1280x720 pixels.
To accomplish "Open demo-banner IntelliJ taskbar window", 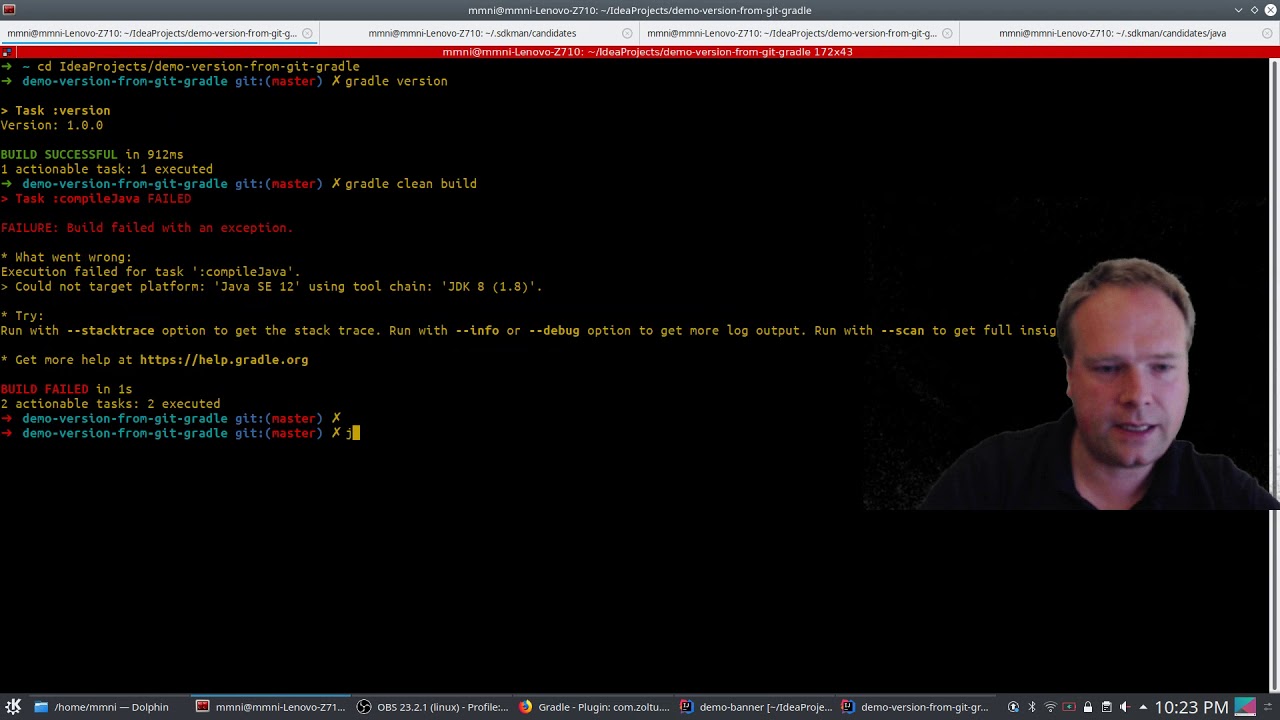I will (755, 707).
